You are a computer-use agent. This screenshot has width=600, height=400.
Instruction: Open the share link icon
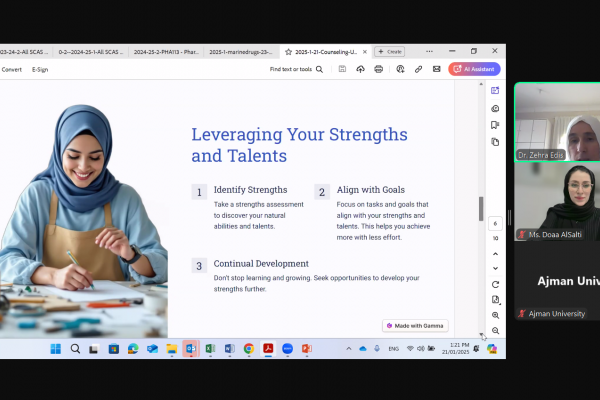pyautogui.click(x=418, y=69)
